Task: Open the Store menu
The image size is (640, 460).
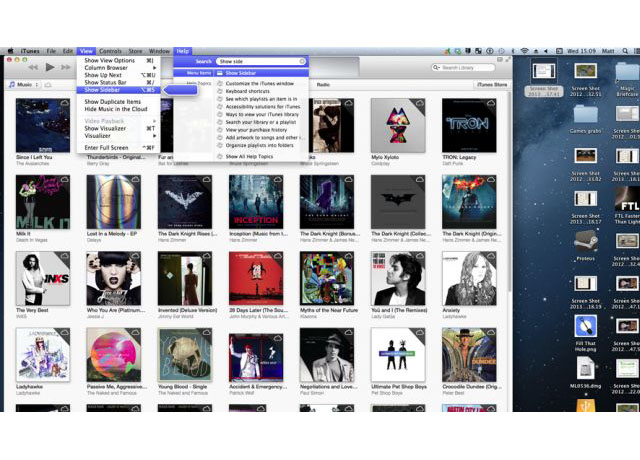Action: click(x=136, y=51)
